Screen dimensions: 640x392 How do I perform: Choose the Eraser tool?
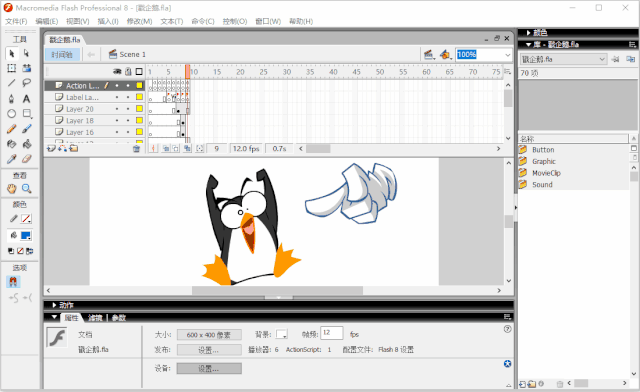tap(27, 159)
